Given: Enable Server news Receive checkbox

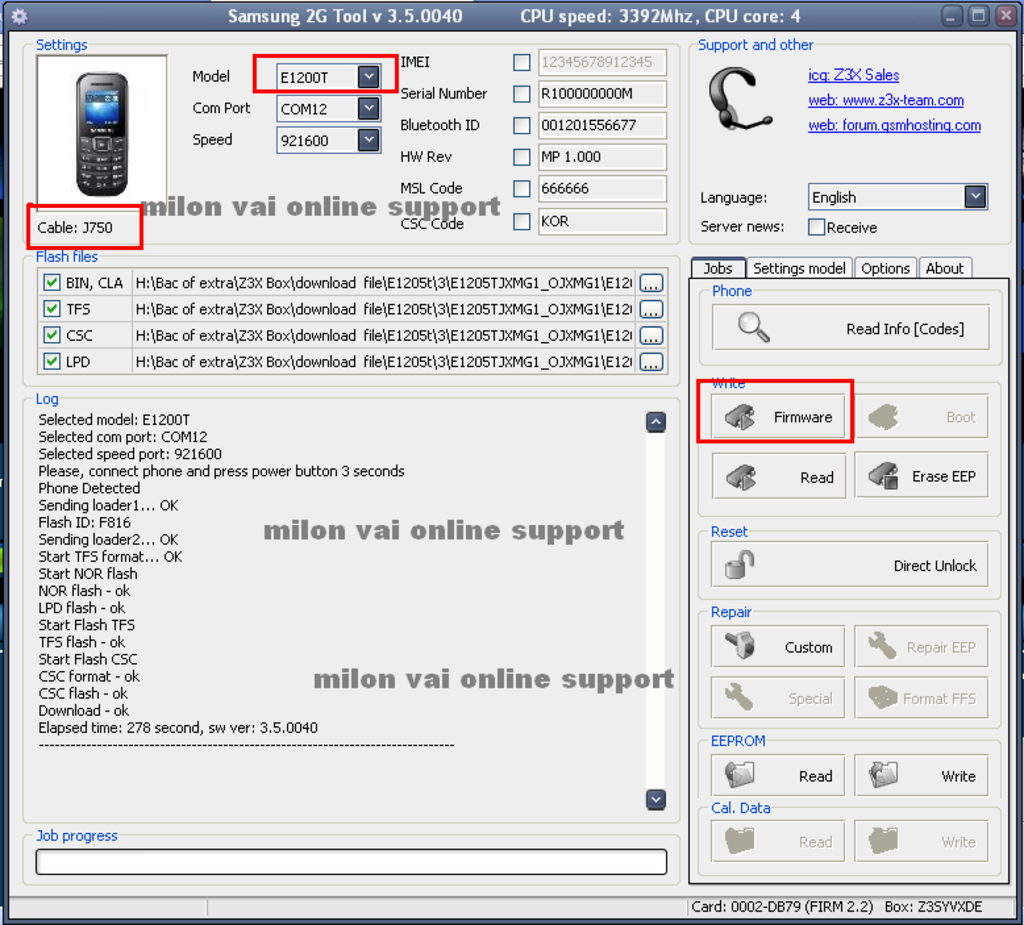Looking at the screenshot, I should (816, 227).
